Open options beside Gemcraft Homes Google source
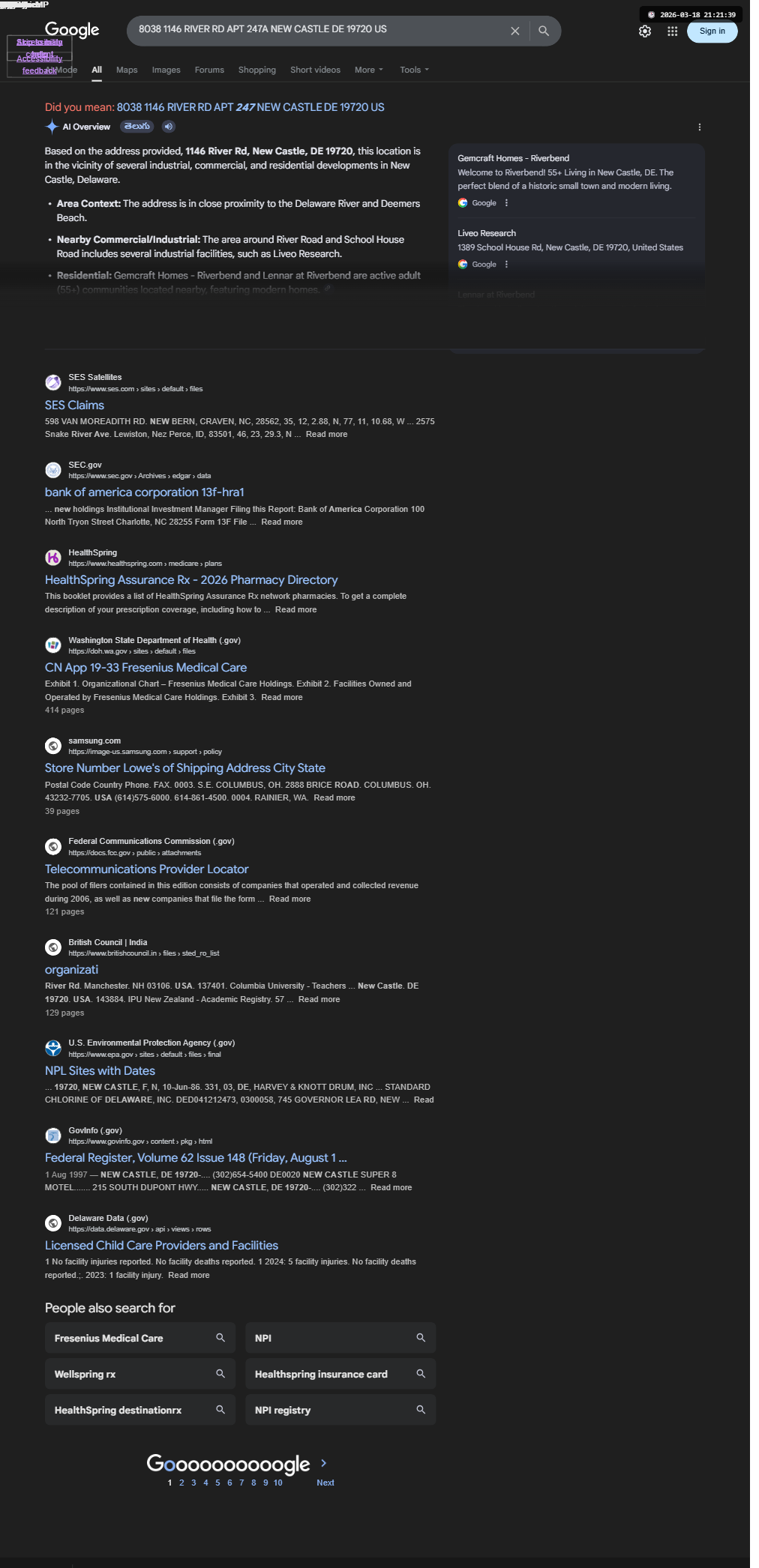 tap(507, 203)
